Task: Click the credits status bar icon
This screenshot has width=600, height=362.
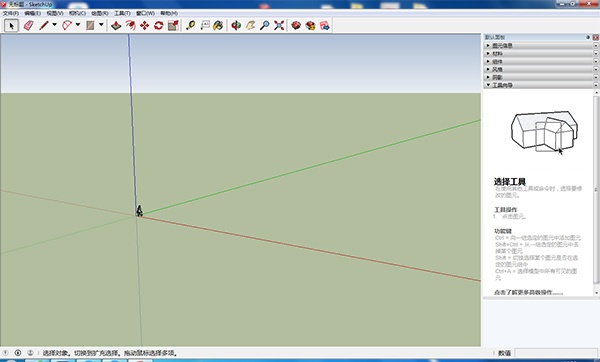Action: (18, 353)
